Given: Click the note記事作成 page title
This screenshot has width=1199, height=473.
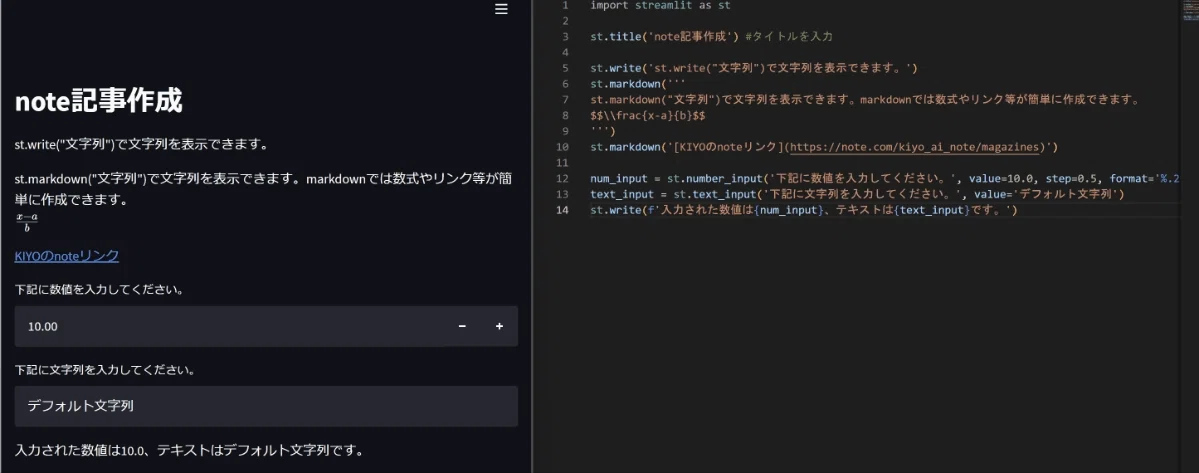Looking at the screenshot, I should click(99, 101).
